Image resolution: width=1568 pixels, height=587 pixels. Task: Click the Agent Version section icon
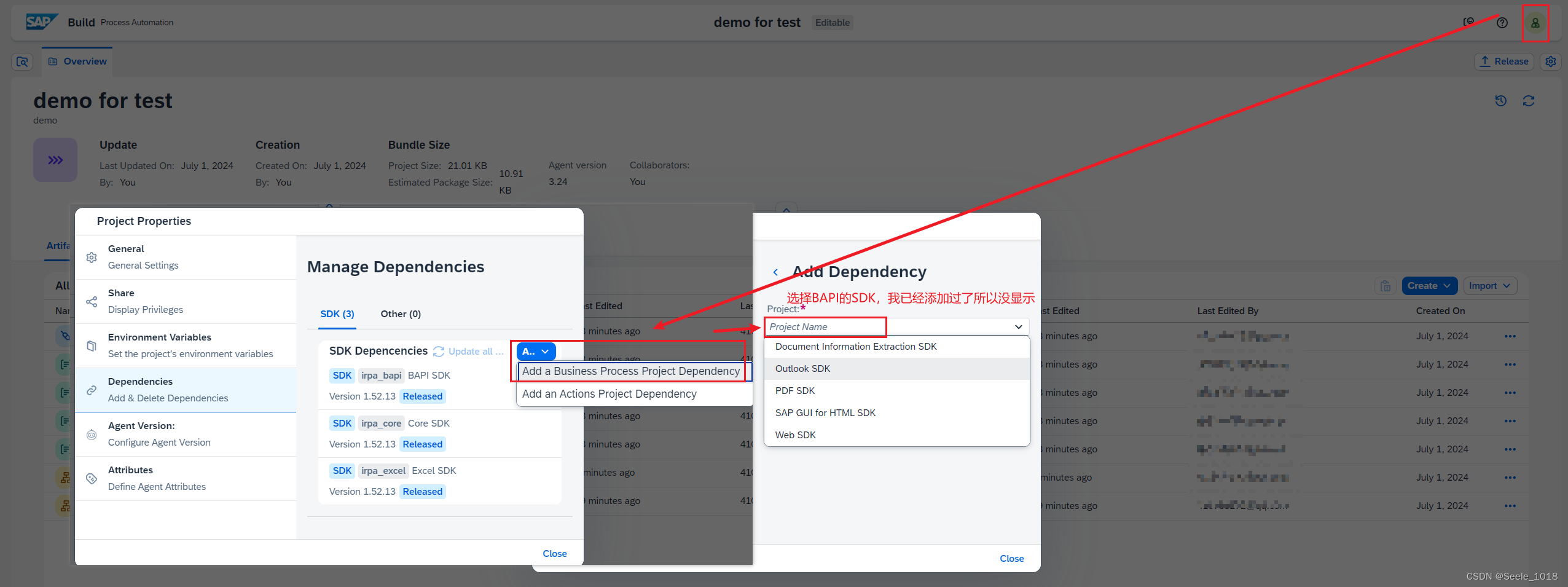[x=92, y=435]
